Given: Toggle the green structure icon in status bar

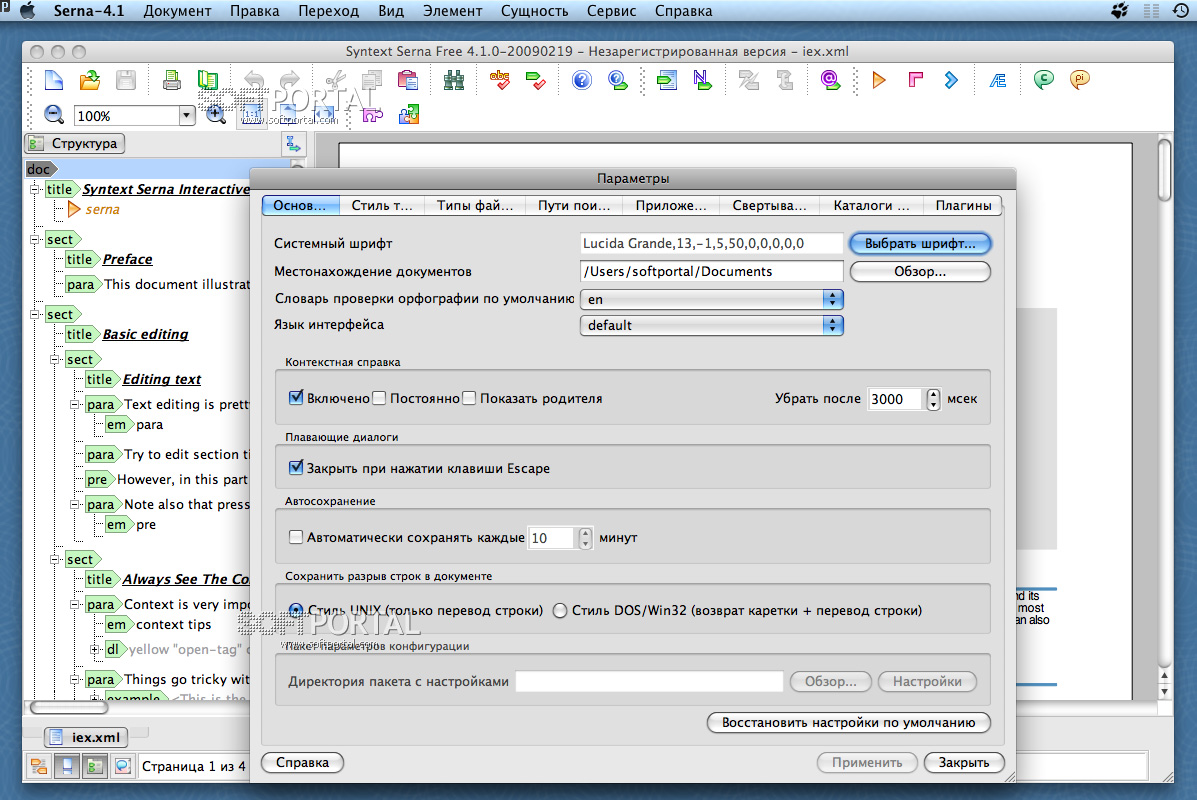Looking at the screenshot, I should coord(95,766).
